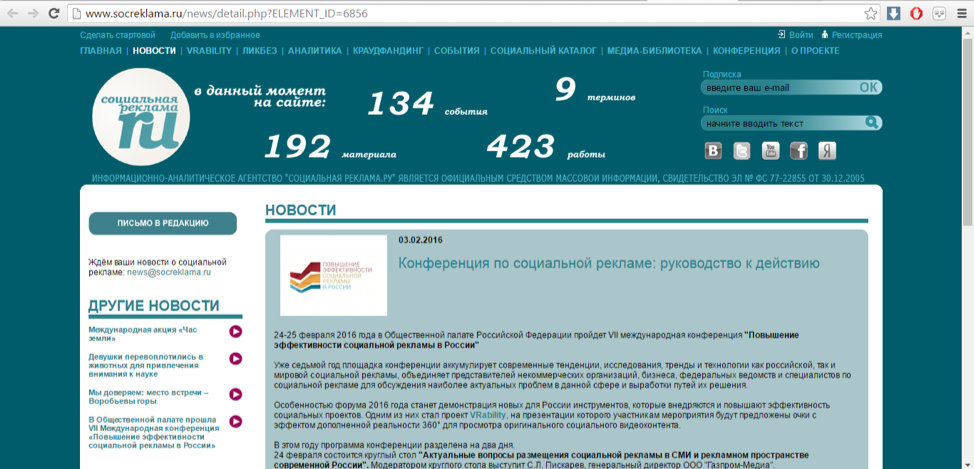Image resolution: width=974 pixels, height=469 pixels.
Task: Open Девушки перевоплотились в животных news
Action: coord(146,365)
